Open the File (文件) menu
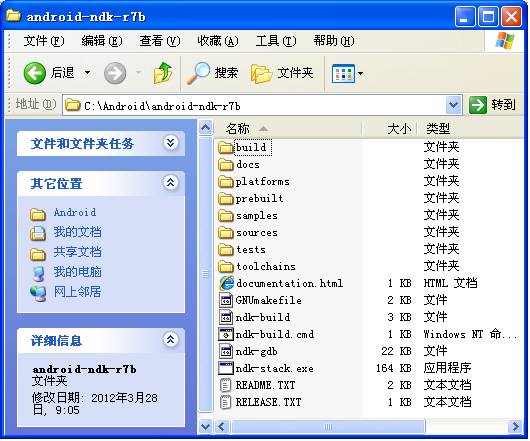Screen dimensions: 530x441 [44, 41]
